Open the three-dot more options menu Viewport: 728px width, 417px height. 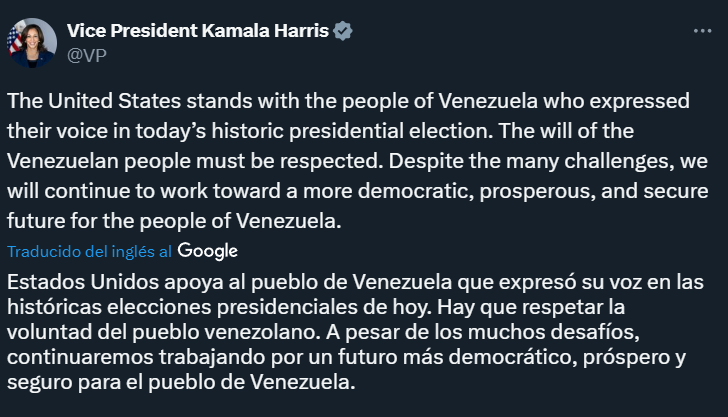pyautogui.click(x=702, y=31)
